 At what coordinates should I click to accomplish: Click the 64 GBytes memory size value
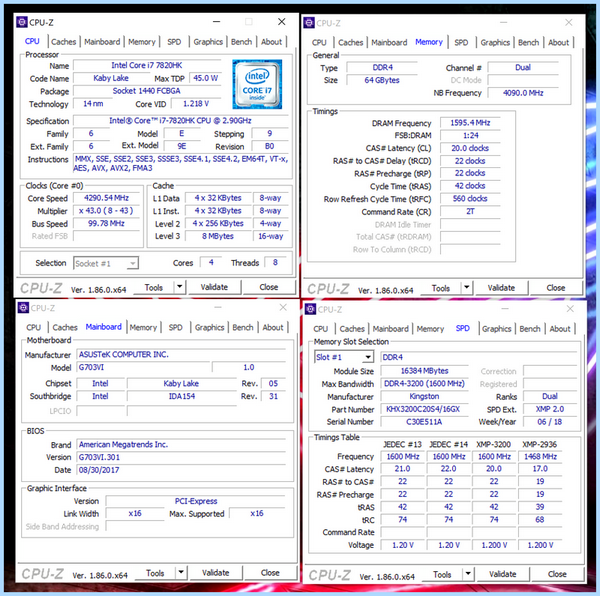pyautogui.click(x=382, y=80)
